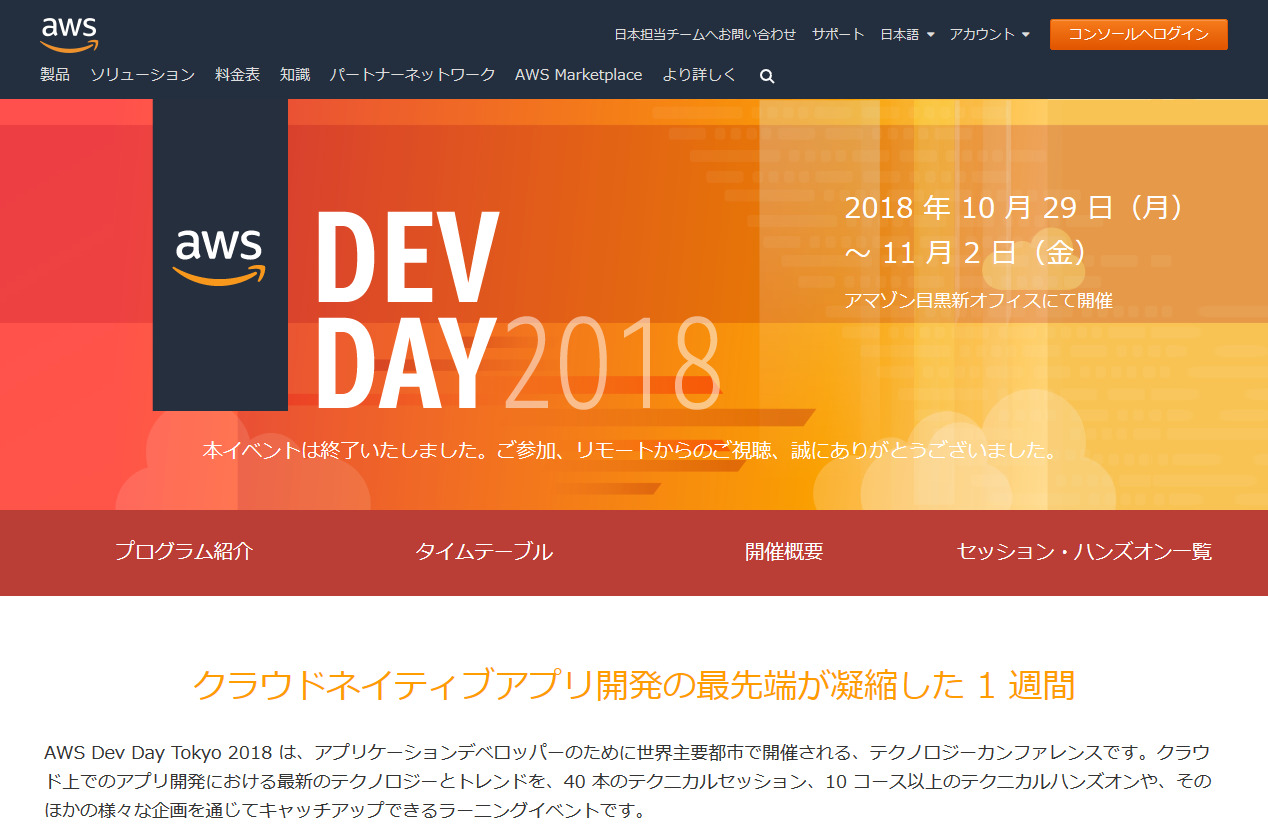
Task: Click the クラウドネイティブアプリ開発 heading
Action: (x=634, y=686)
